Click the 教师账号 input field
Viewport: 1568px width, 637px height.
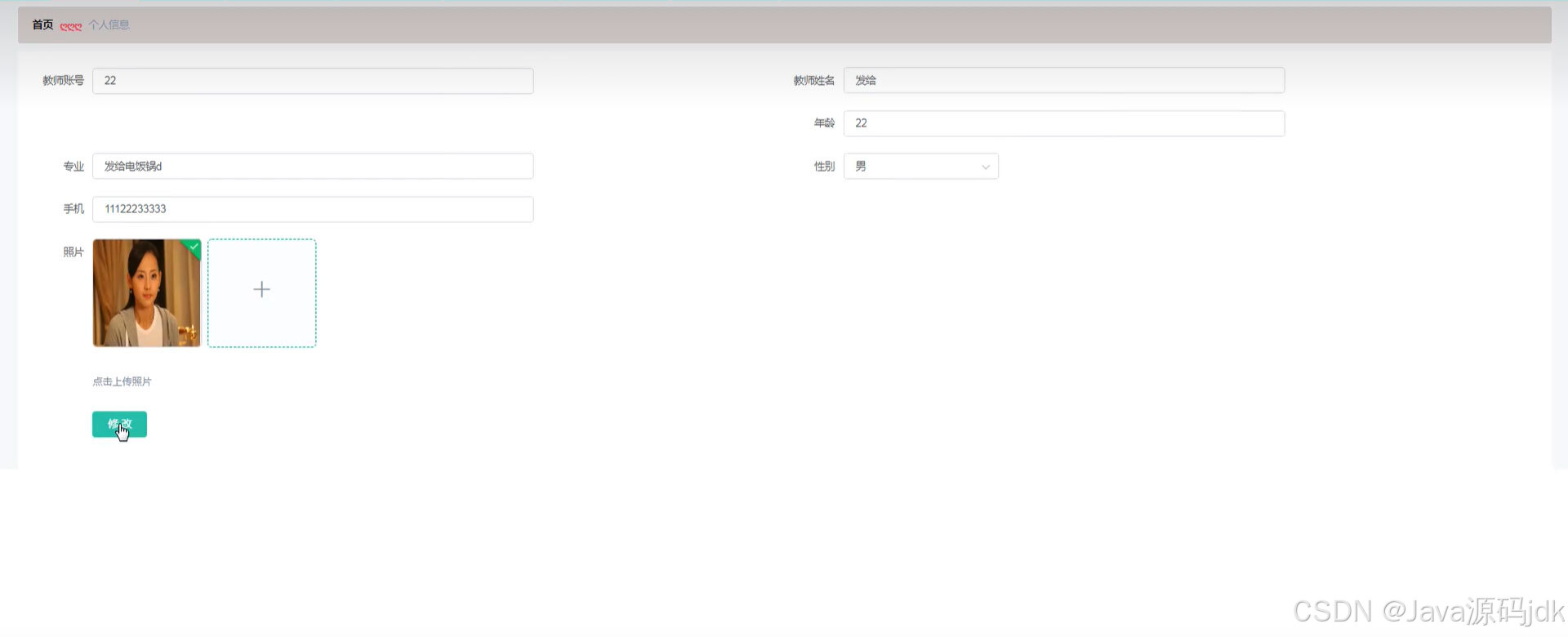pyautogui.click(x=313, y=81)
